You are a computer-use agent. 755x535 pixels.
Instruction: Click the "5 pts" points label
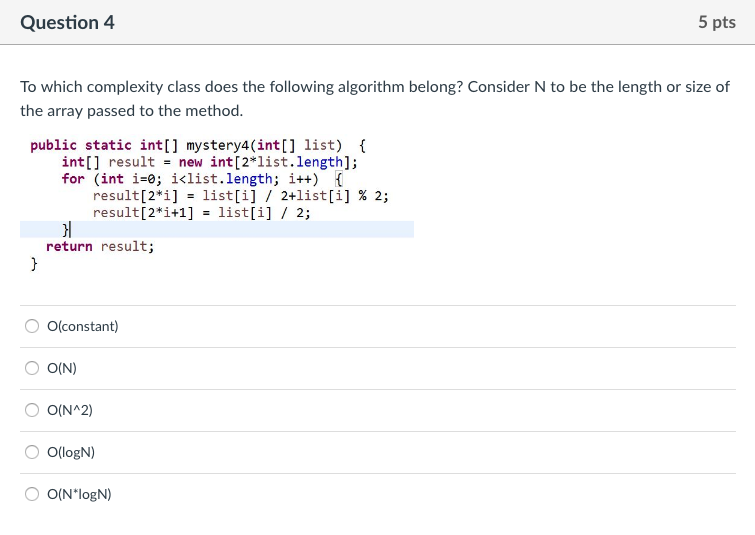pos(716,22)
